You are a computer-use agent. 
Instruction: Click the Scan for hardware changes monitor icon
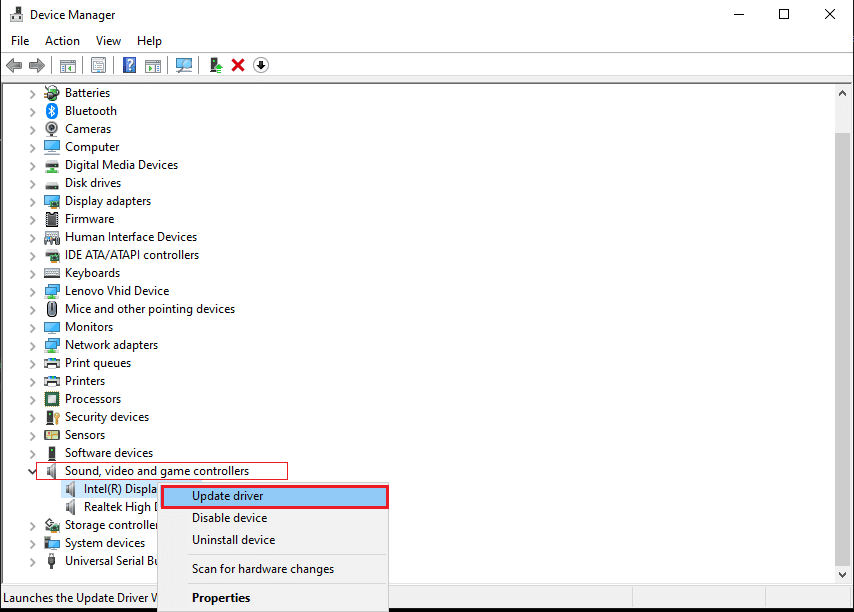184,65
